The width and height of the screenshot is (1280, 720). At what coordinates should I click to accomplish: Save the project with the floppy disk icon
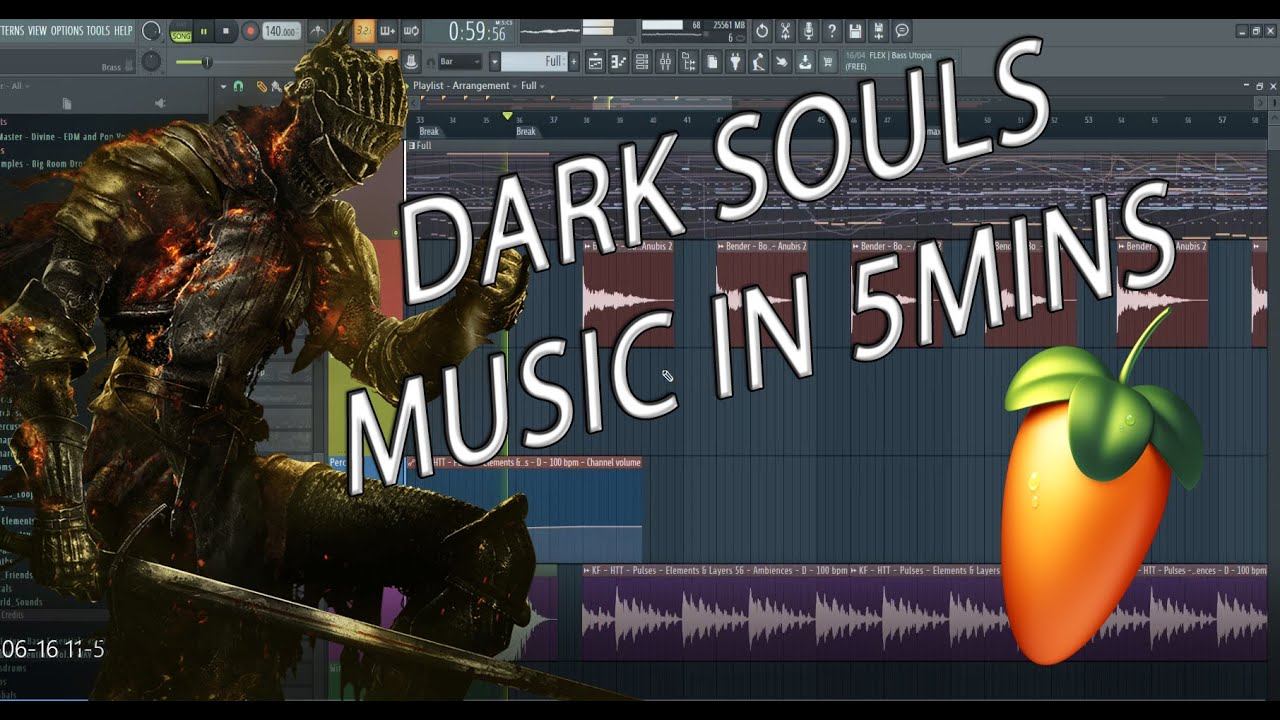coord(855,31)
